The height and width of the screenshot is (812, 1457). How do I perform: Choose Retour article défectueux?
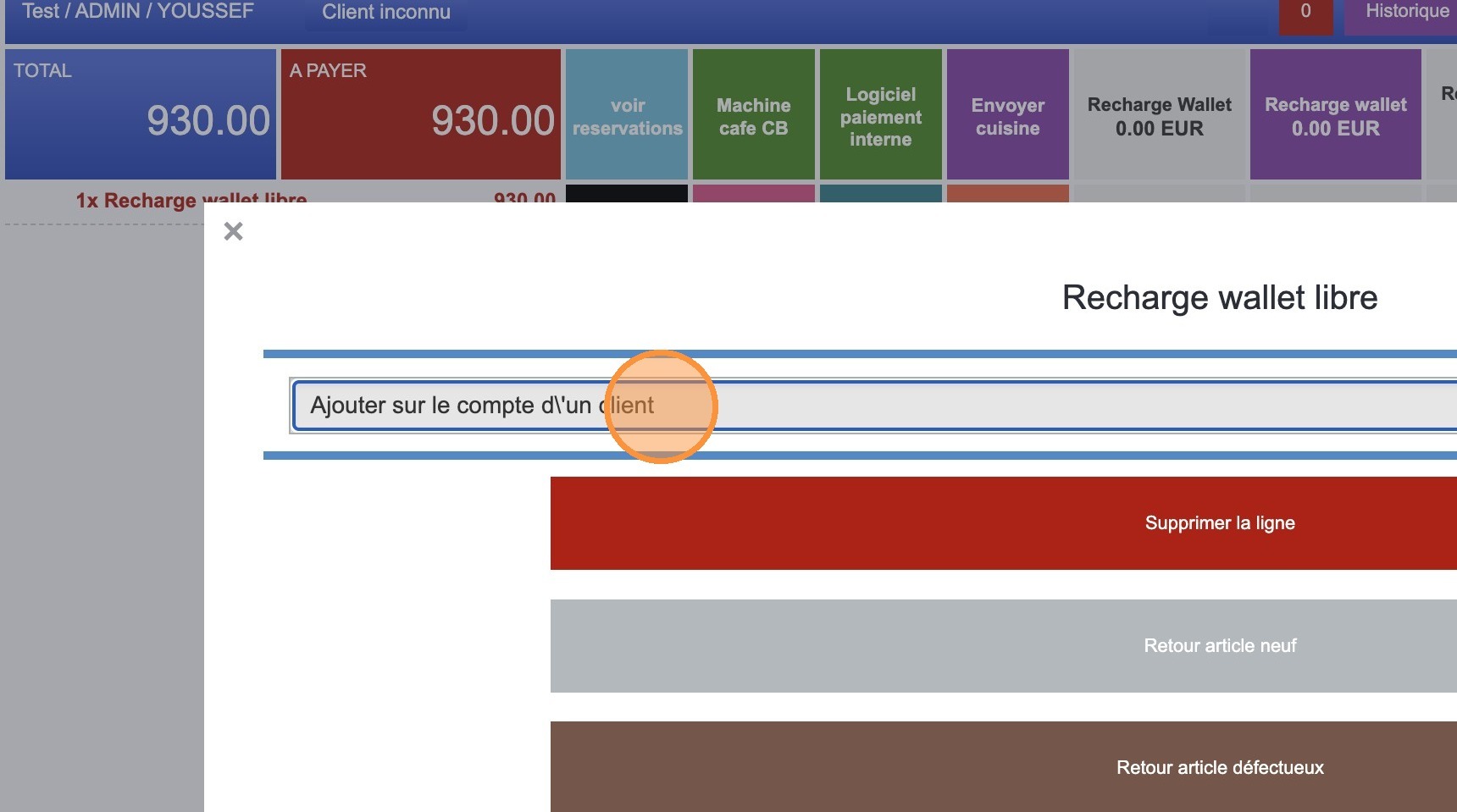pyautogui.click(x=1003, y=766)
